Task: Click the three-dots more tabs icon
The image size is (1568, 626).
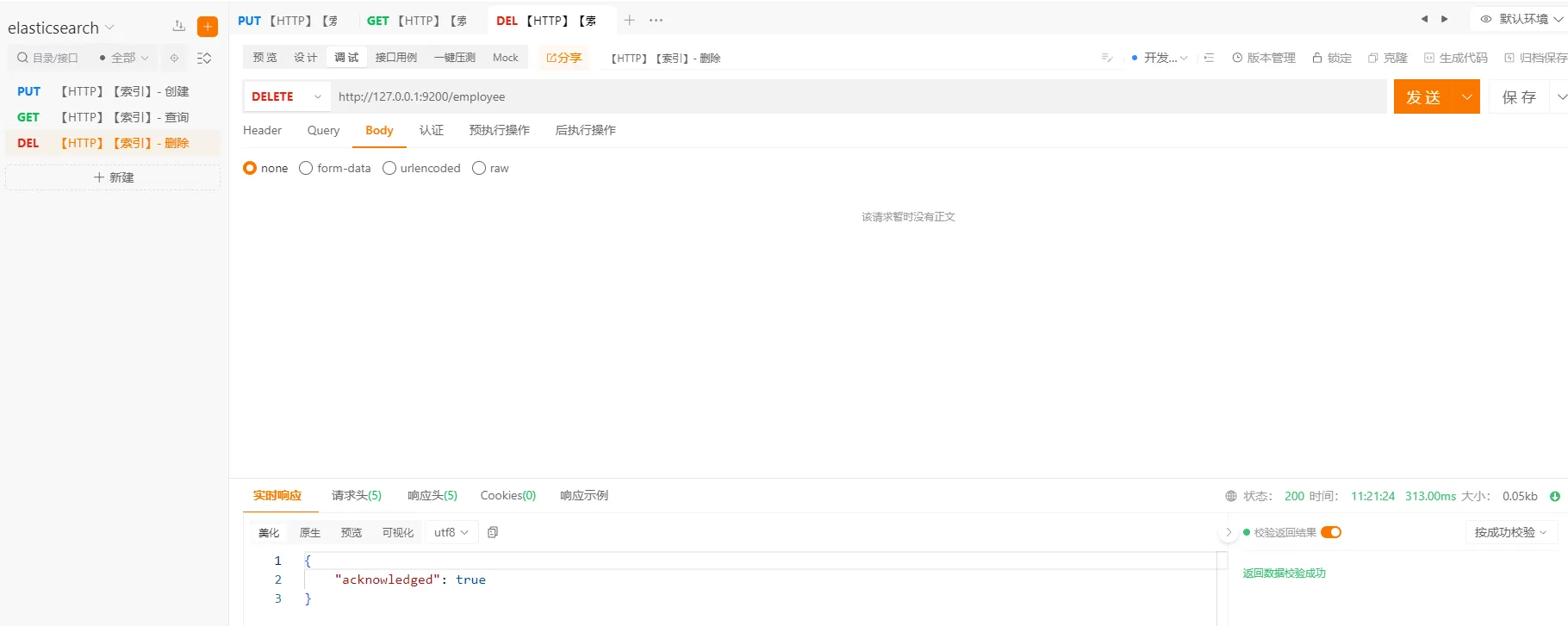Action: [656, 20]
